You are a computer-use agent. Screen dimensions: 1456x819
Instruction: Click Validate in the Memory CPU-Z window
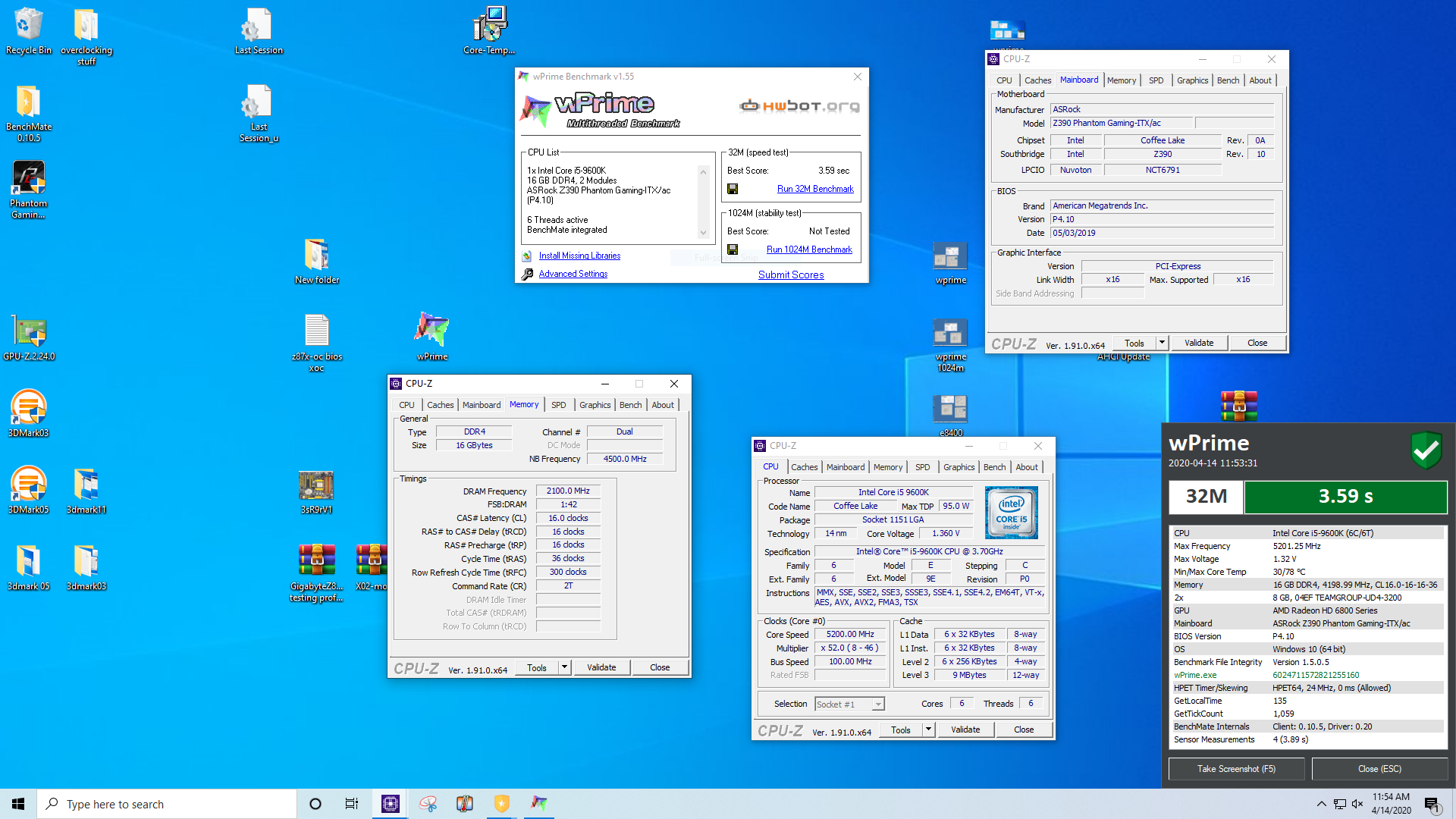tap(601, 667)
